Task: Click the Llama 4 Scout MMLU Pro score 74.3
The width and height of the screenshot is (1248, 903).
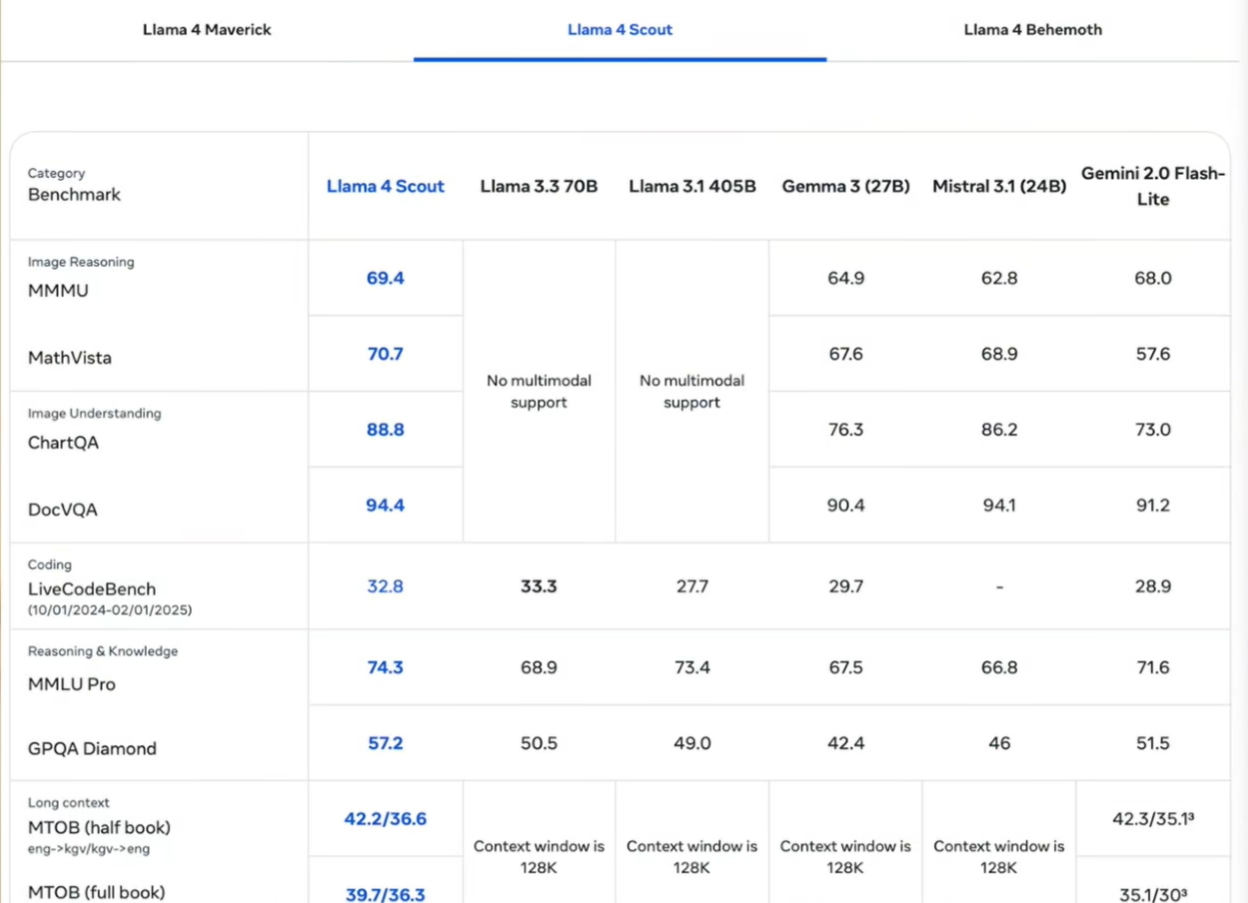Action: coord(385,668)
